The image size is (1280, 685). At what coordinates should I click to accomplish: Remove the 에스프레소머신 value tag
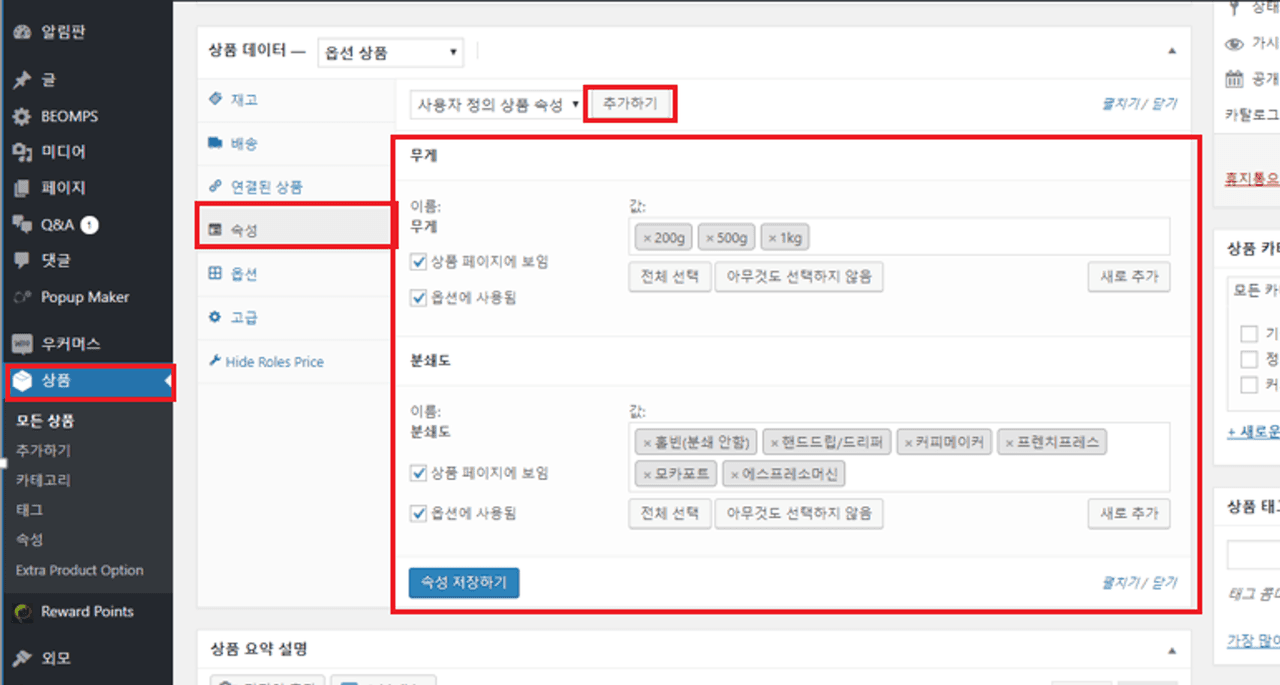click(735, 474)
